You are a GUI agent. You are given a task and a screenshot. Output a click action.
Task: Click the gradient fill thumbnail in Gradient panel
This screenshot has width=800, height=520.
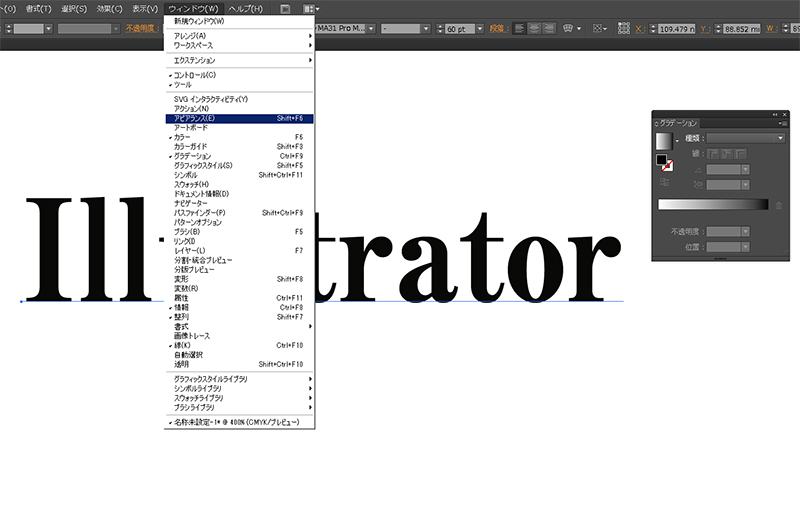point(664,140)
